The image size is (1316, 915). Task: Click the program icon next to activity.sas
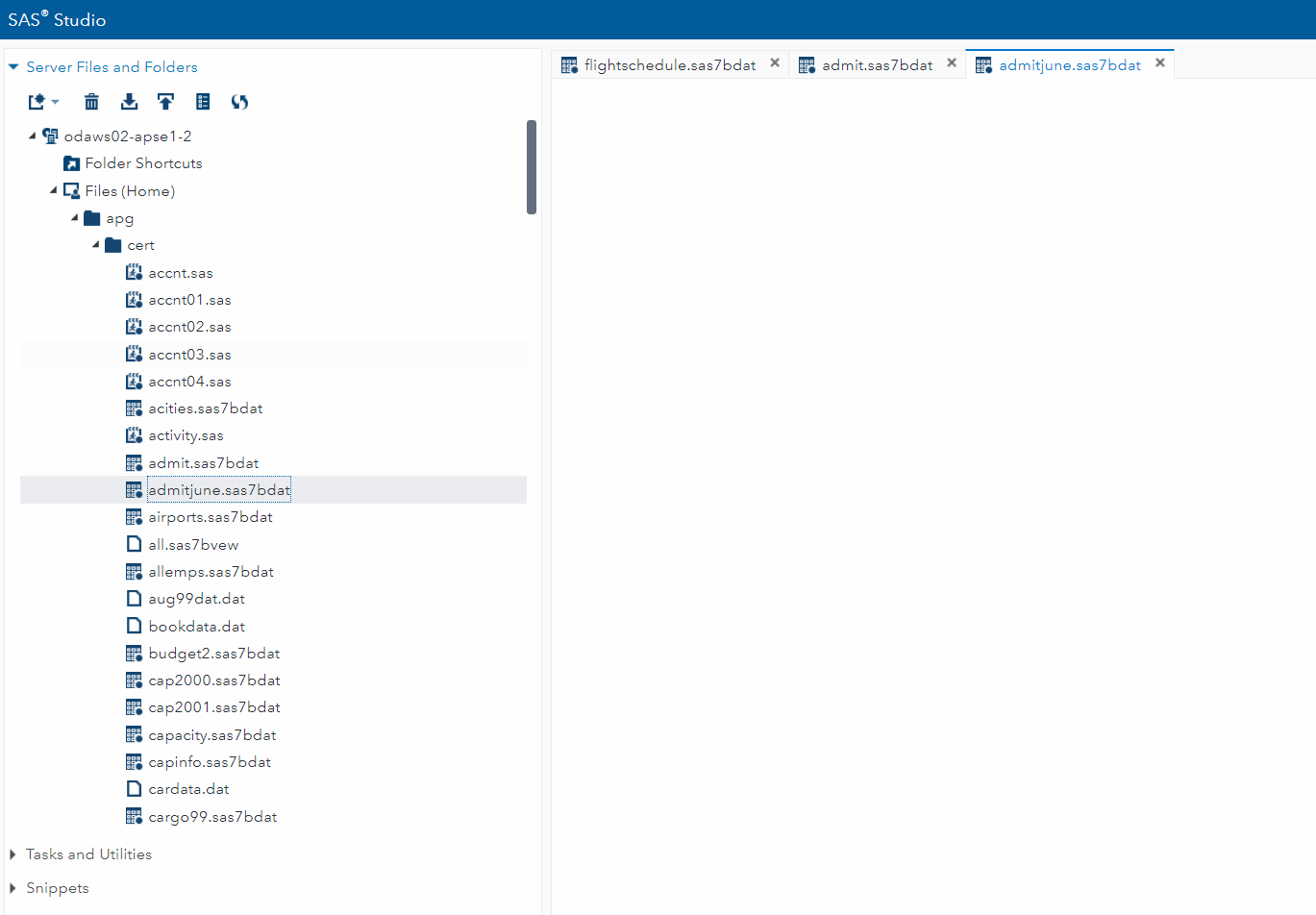tap(134, 434)
